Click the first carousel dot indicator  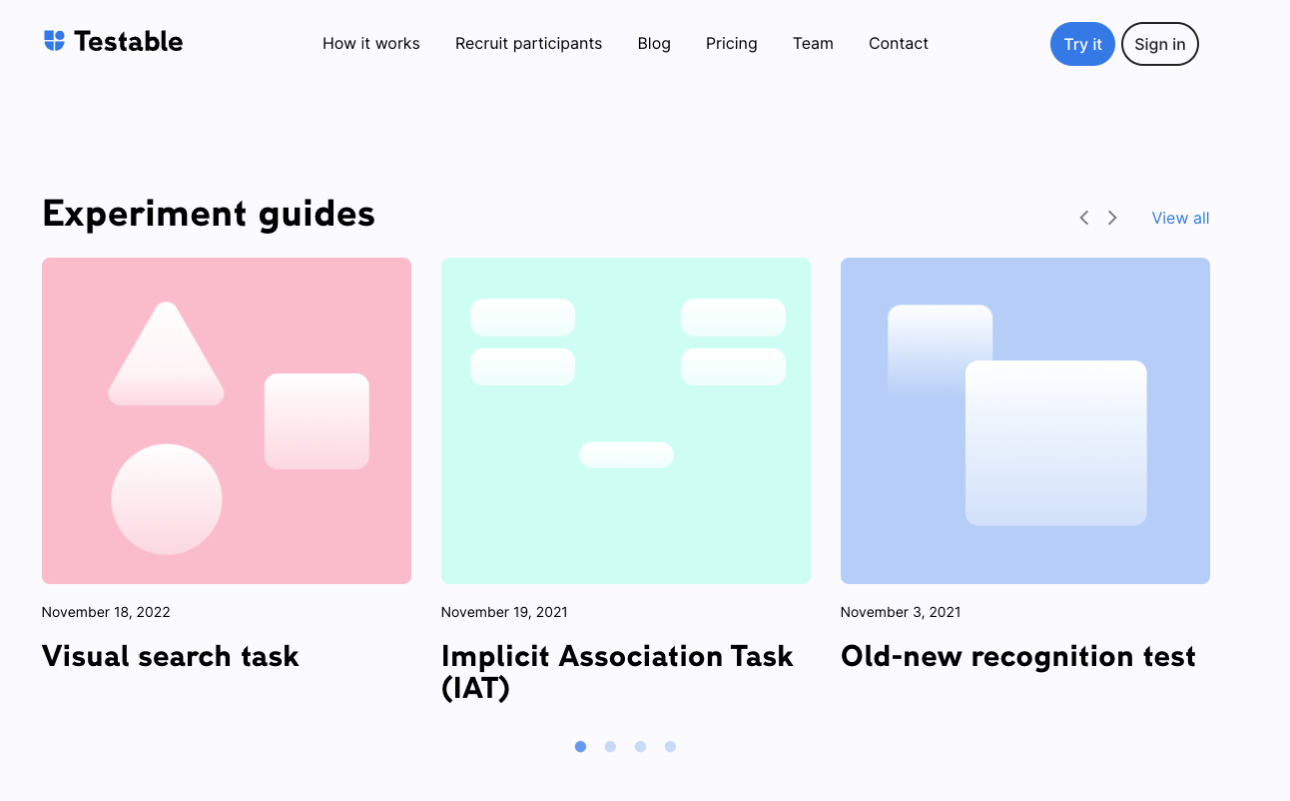580,746
